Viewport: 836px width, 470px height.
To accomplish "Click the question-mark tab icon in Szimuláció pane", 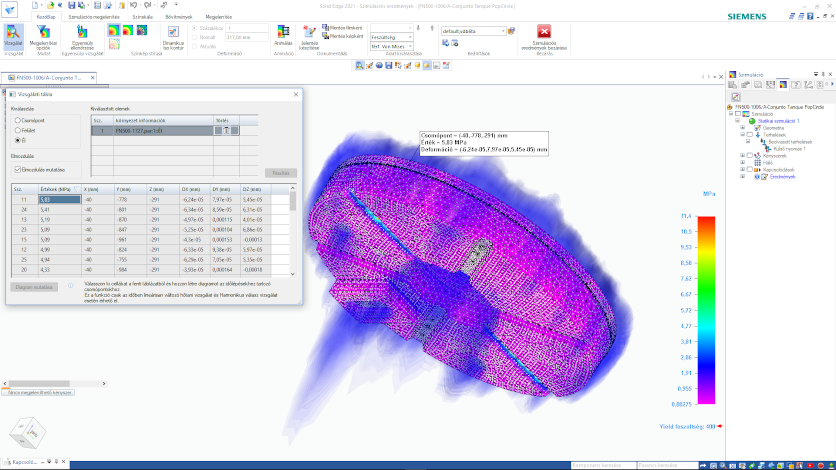I will (796, 85).
